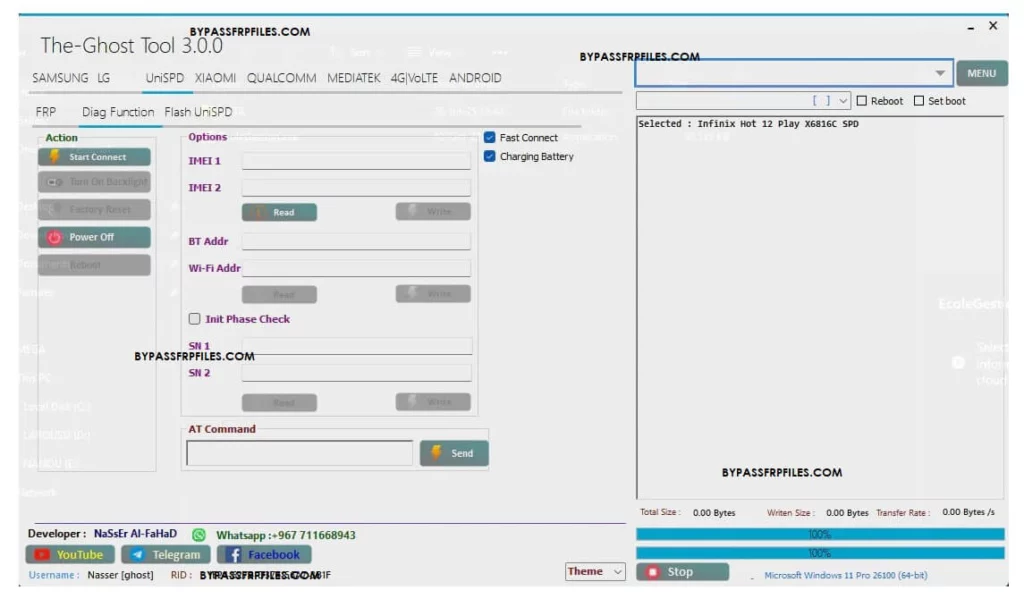Click Turn On Backlight button
This screenshot has width=1024, height=599.
pos(94,182)
